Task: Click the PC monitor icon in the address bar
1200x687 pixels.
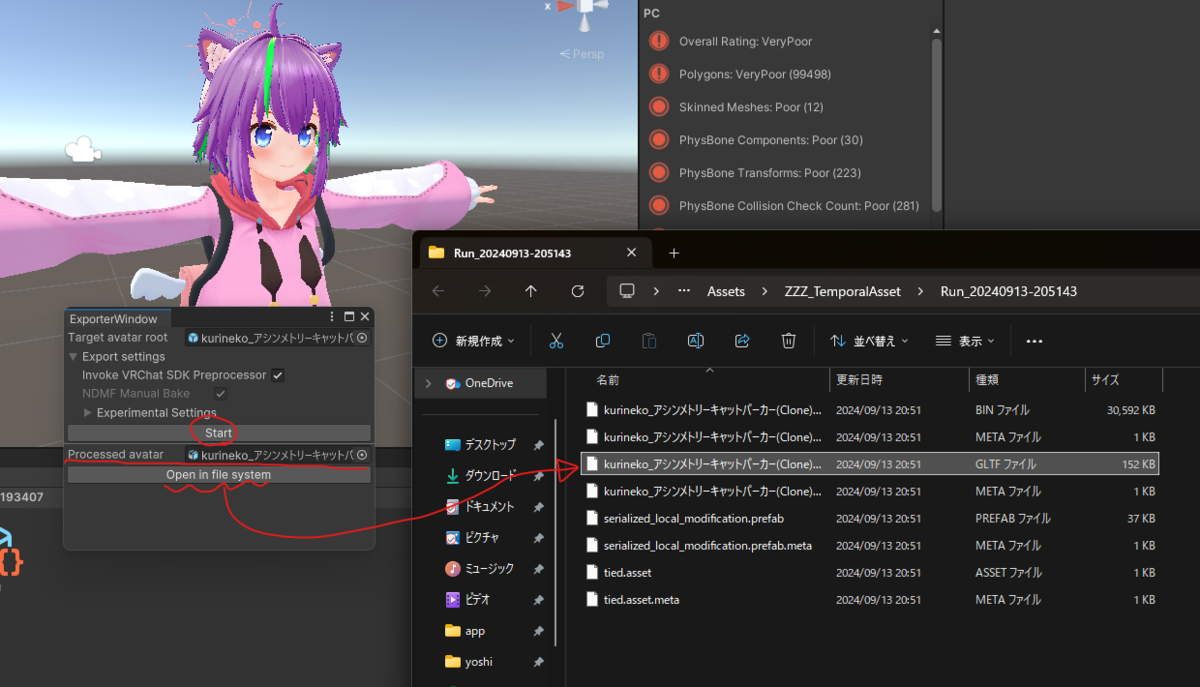Action: point(627,291)
